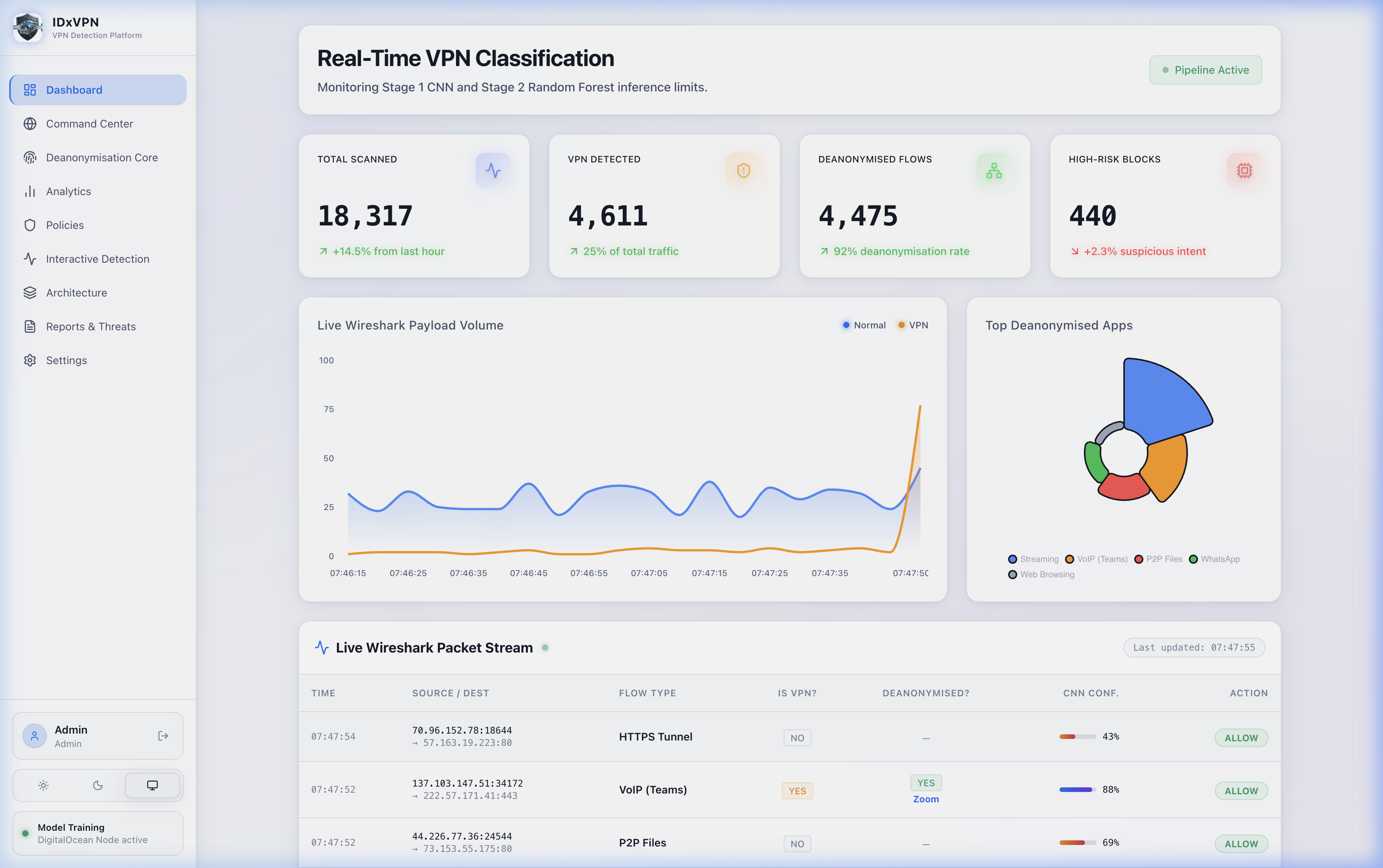This screenshot has height=868, width=1383.
Task: Switch to light theme sun icon
Action: coord(44,785)
